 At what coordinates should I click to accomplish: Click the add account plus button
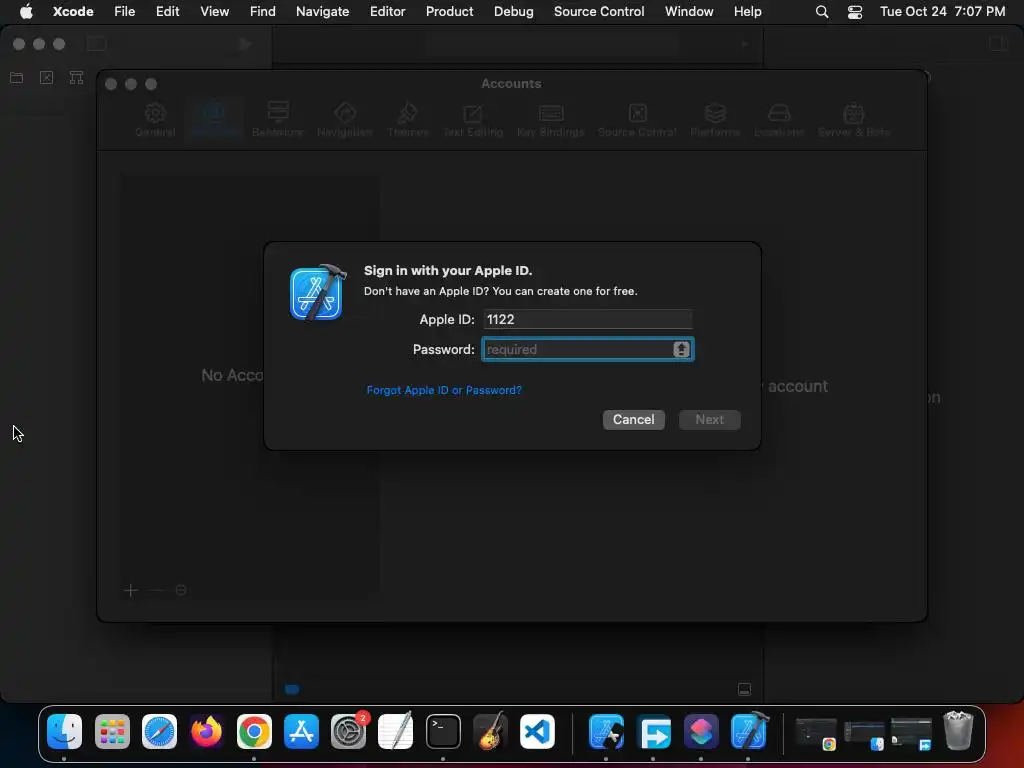(x=131, y=590)
